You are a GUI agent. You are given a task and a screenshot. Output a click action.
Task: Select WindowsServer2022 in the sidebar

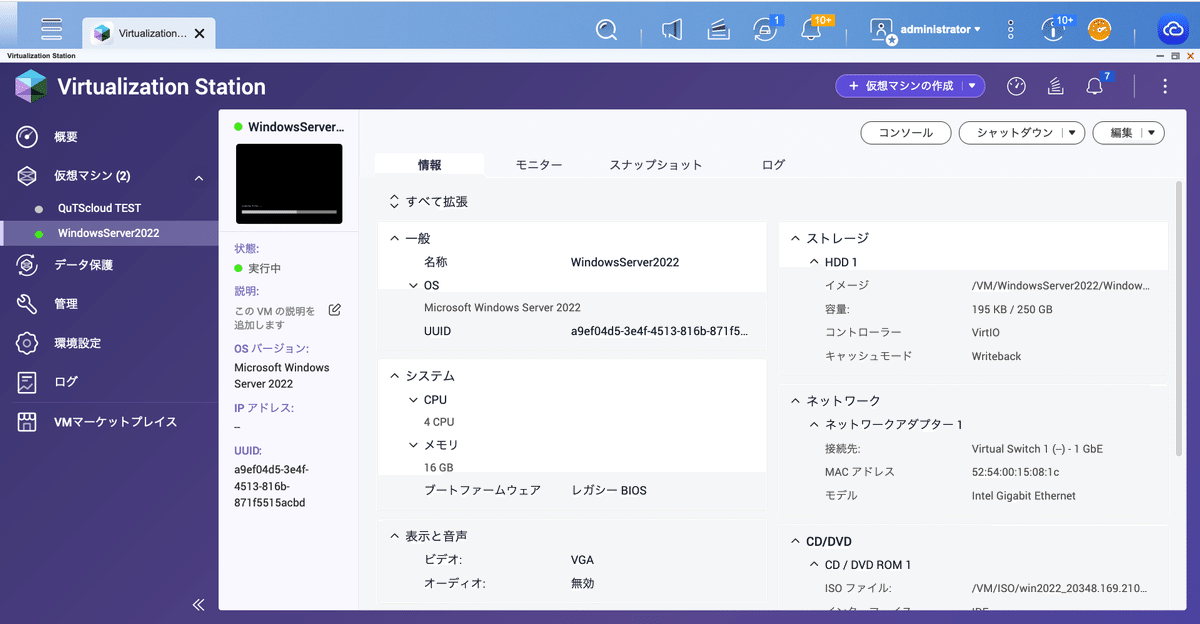109,233
